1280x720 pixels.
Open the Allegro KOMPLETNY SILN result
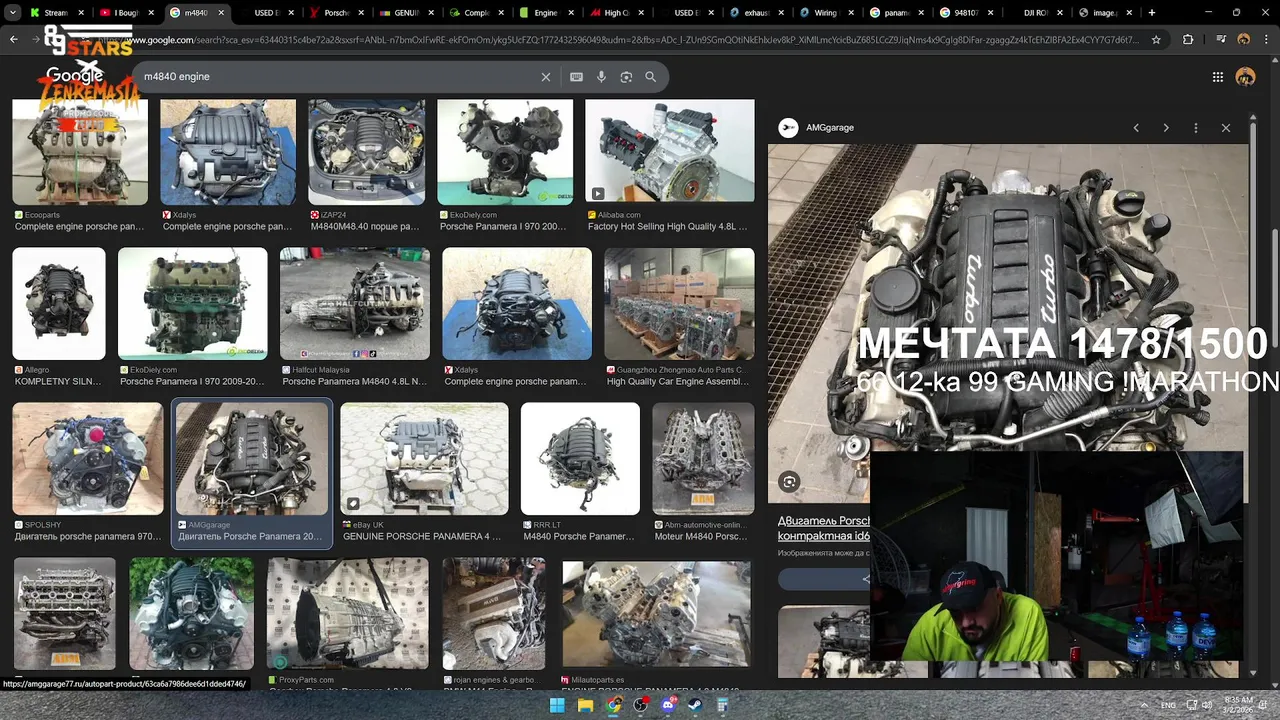tap(59, 304)
